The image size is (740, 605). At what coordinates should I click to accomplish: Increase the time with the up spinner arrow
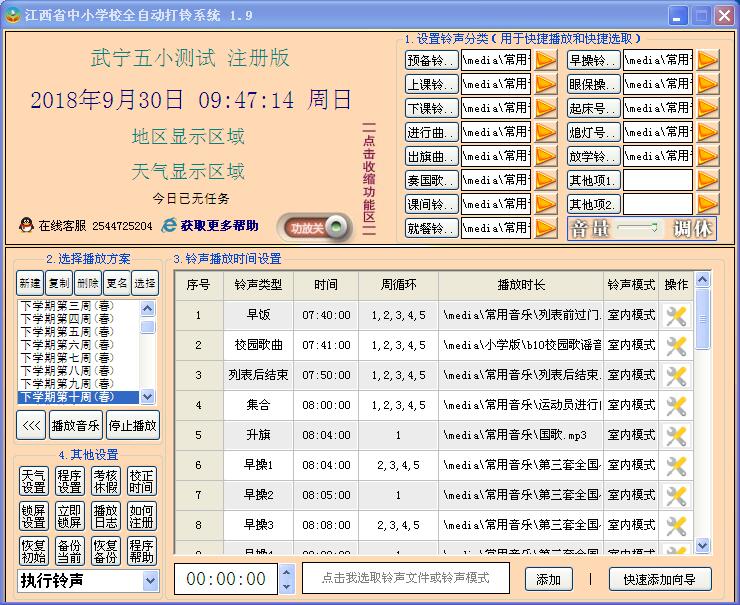click(x=287, y=573)
